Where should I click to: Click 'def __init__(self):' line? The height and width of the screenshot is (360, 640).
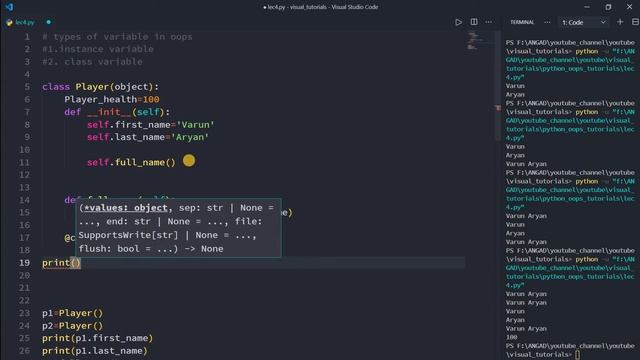pos(117,112)
